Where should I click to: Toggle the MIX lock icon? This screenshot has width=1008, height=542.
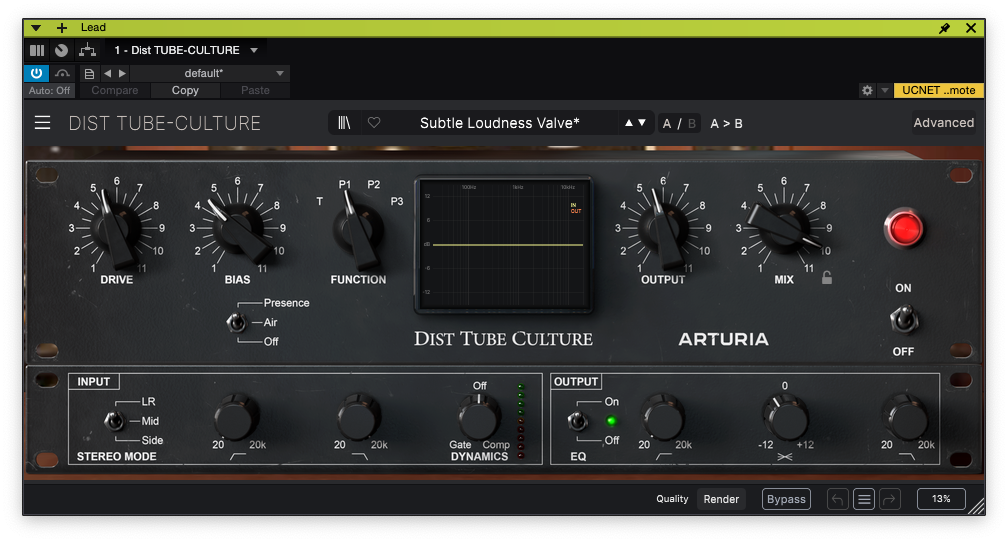coord(827,278)
